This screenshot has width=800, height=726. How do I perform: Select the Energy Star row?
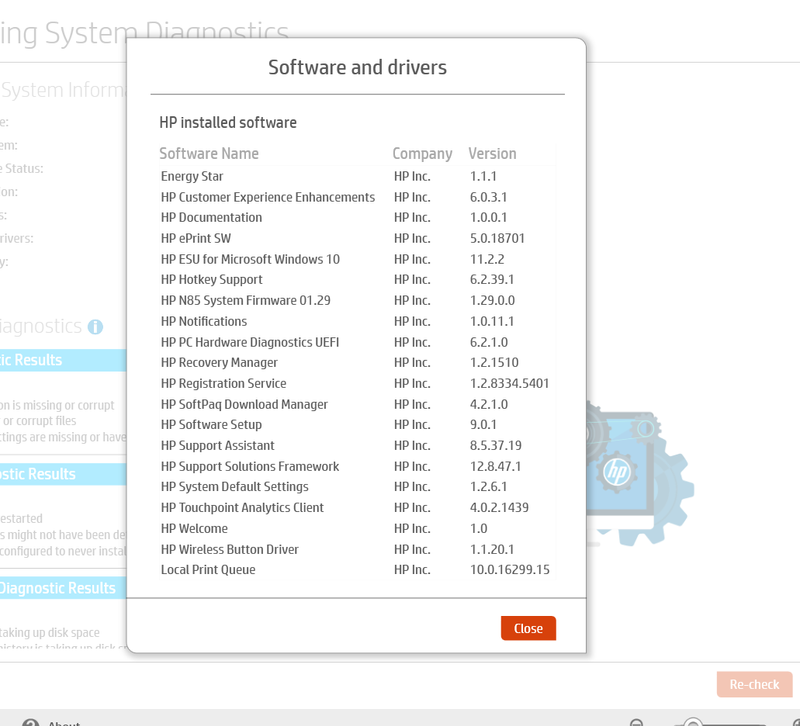tap(357, 176)
